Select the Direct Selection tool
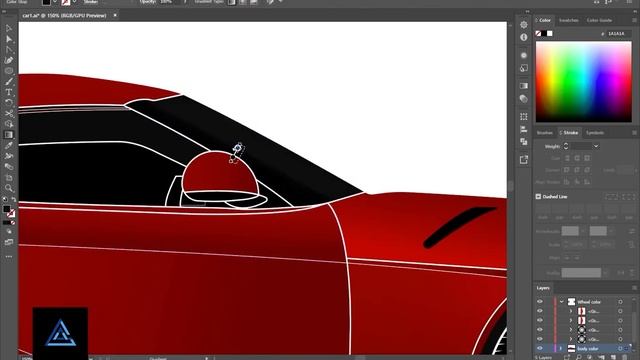 tap(9, 39)
